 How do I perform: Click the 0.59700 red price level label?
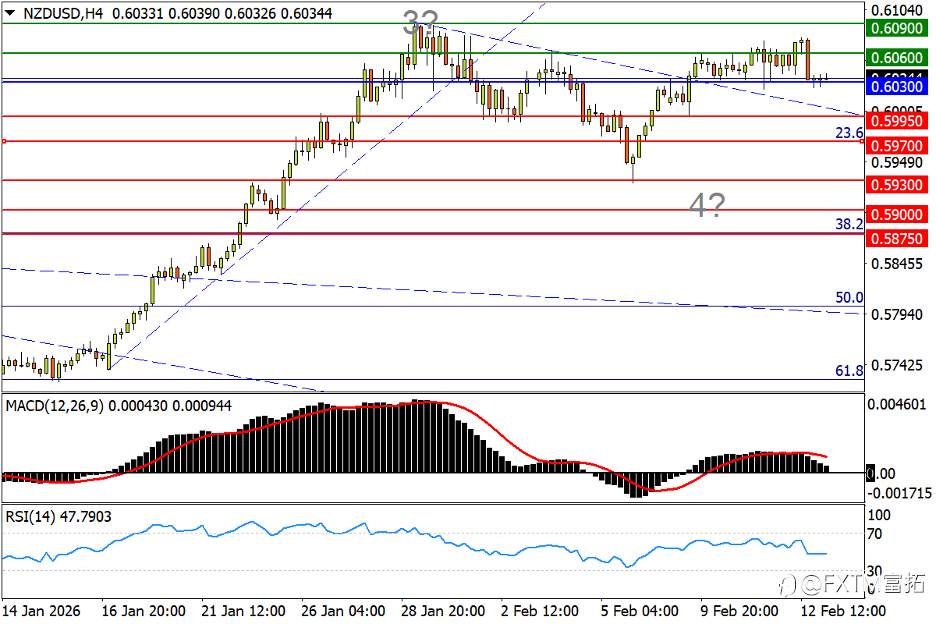[897, 146]
